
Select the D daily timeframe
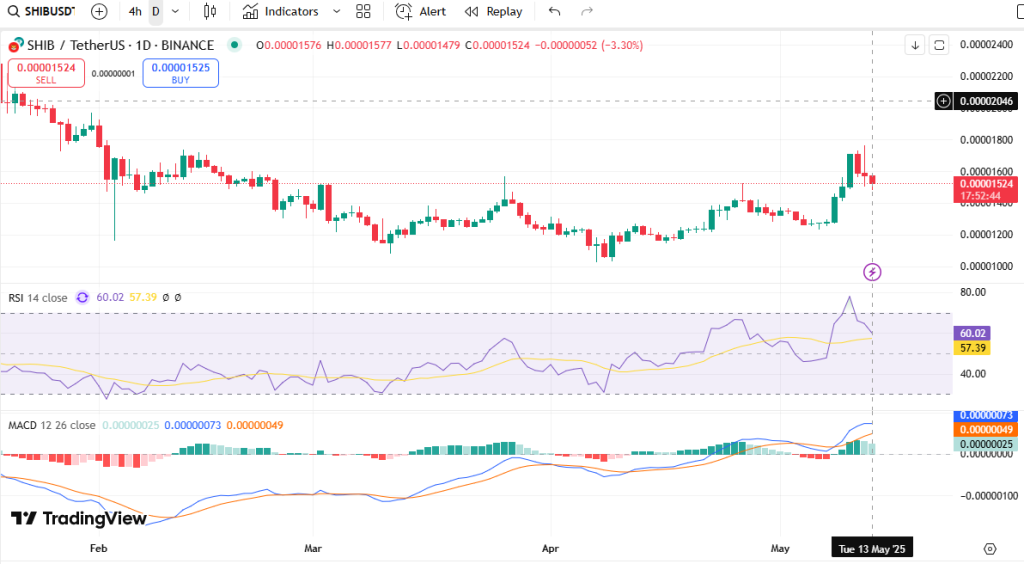coord(155,11)
